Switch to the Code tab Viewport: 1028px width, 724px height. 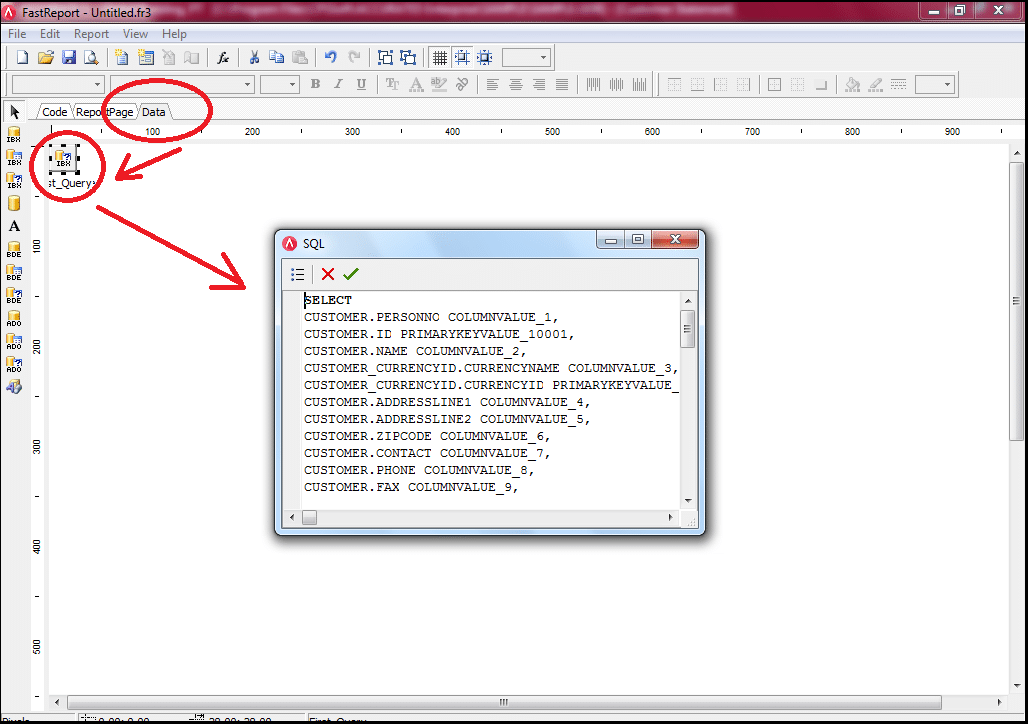[x=54, y=112]
